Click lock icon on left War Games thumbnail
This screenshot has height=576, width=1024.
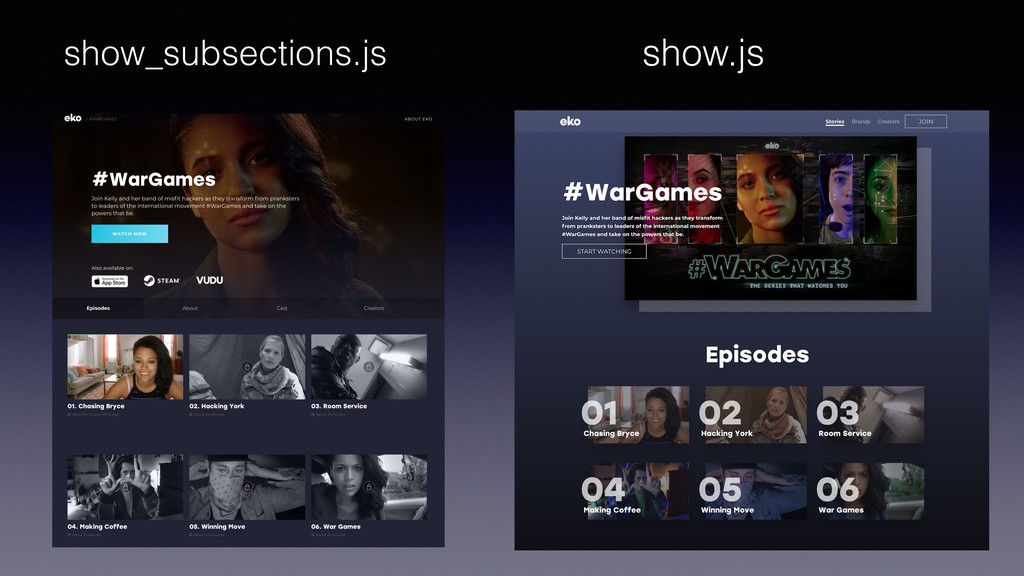click(x=369, y=487)
